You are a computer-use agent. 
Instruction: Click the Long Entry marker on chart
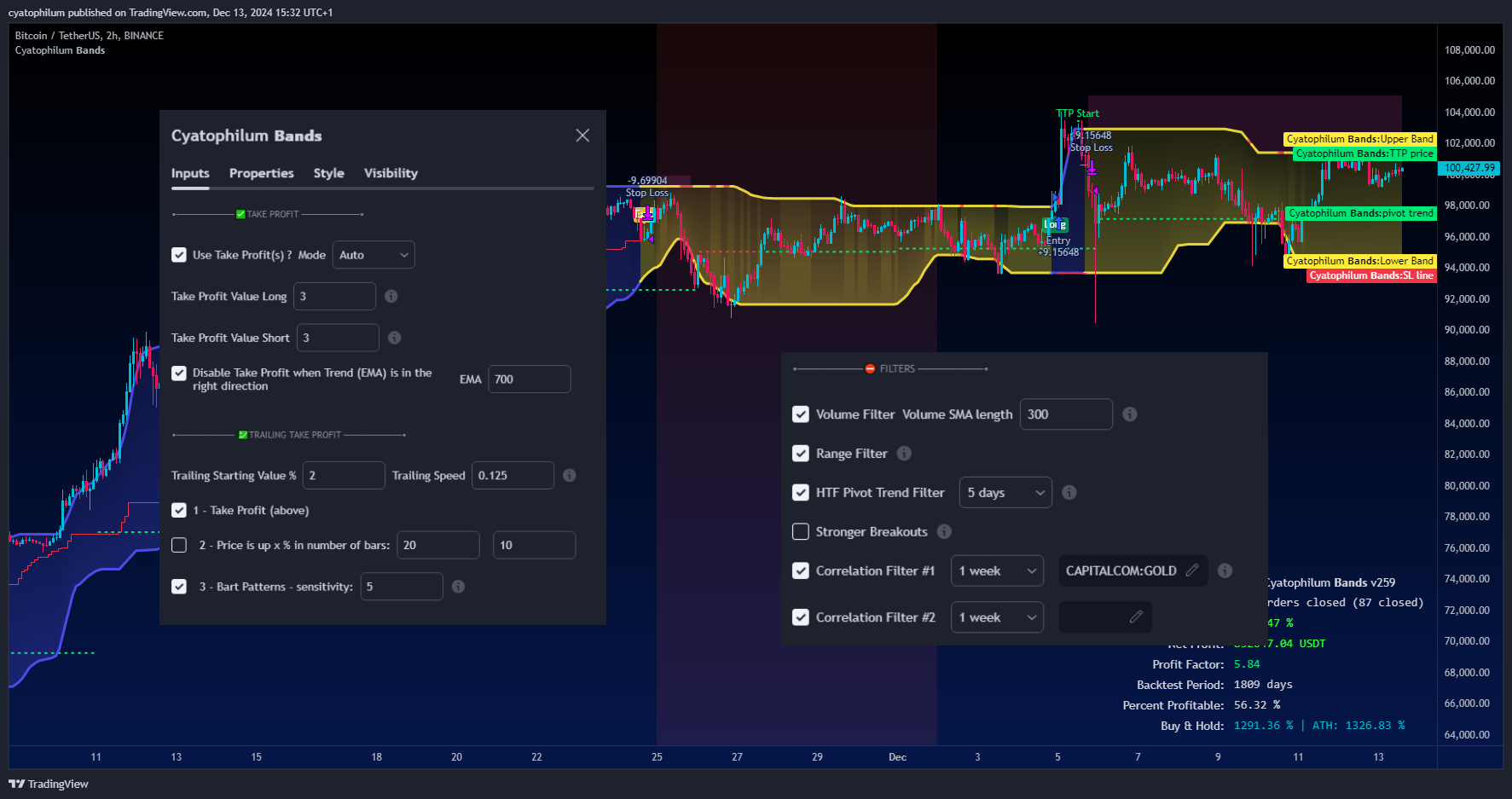[x=1056, y=225]
